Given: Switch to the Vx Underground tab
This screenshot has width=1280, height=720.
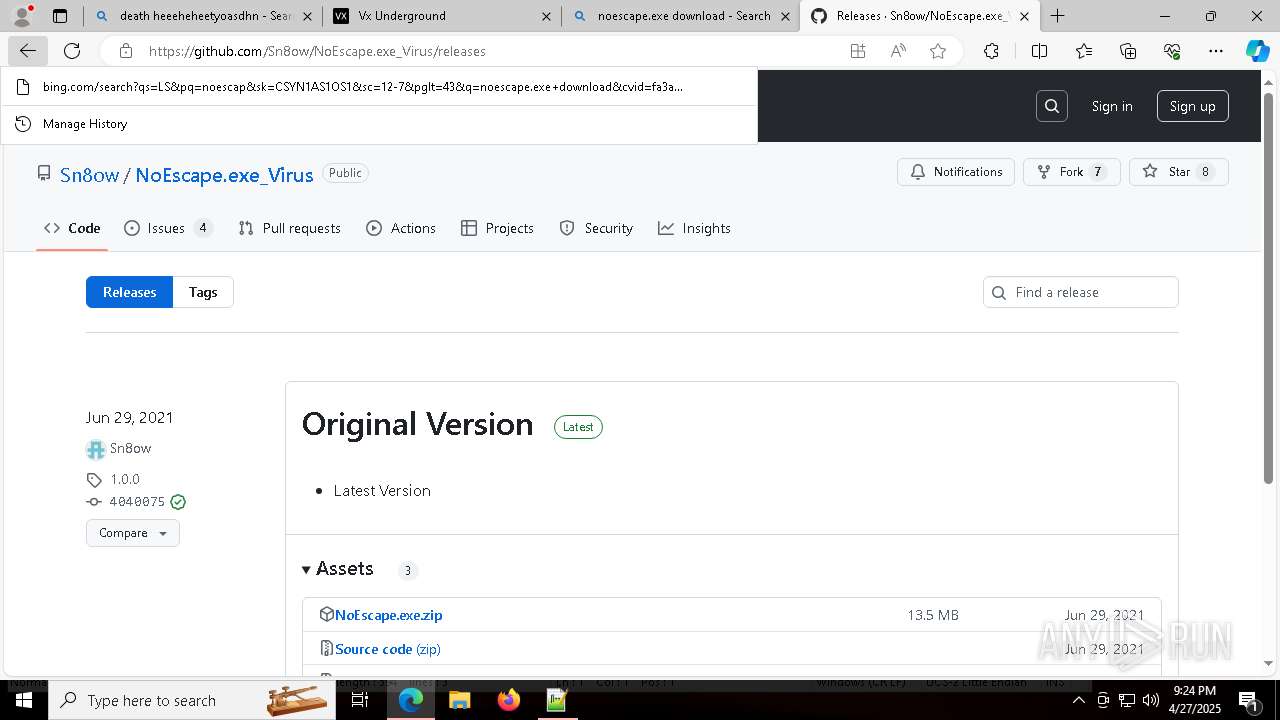Looking at the screenshot, I should coord(442,16).
